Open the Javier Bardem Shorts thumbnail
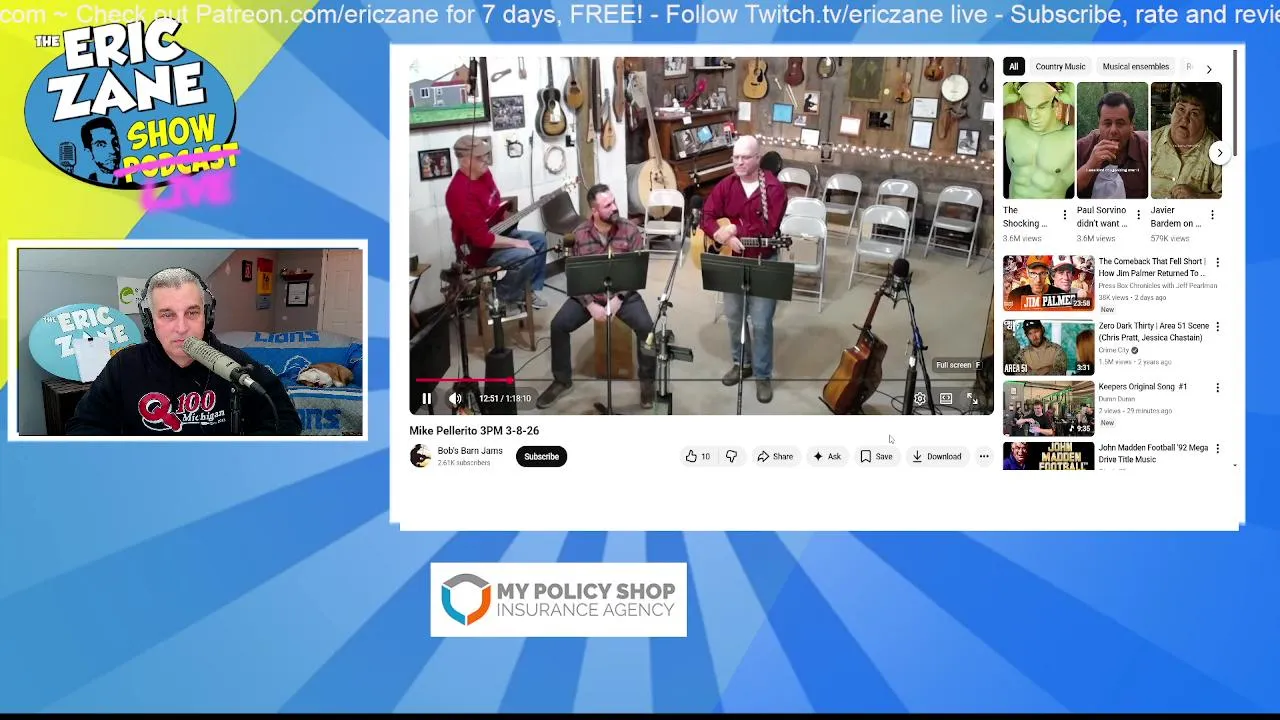1280x720 pixels. pos(1186,141)
